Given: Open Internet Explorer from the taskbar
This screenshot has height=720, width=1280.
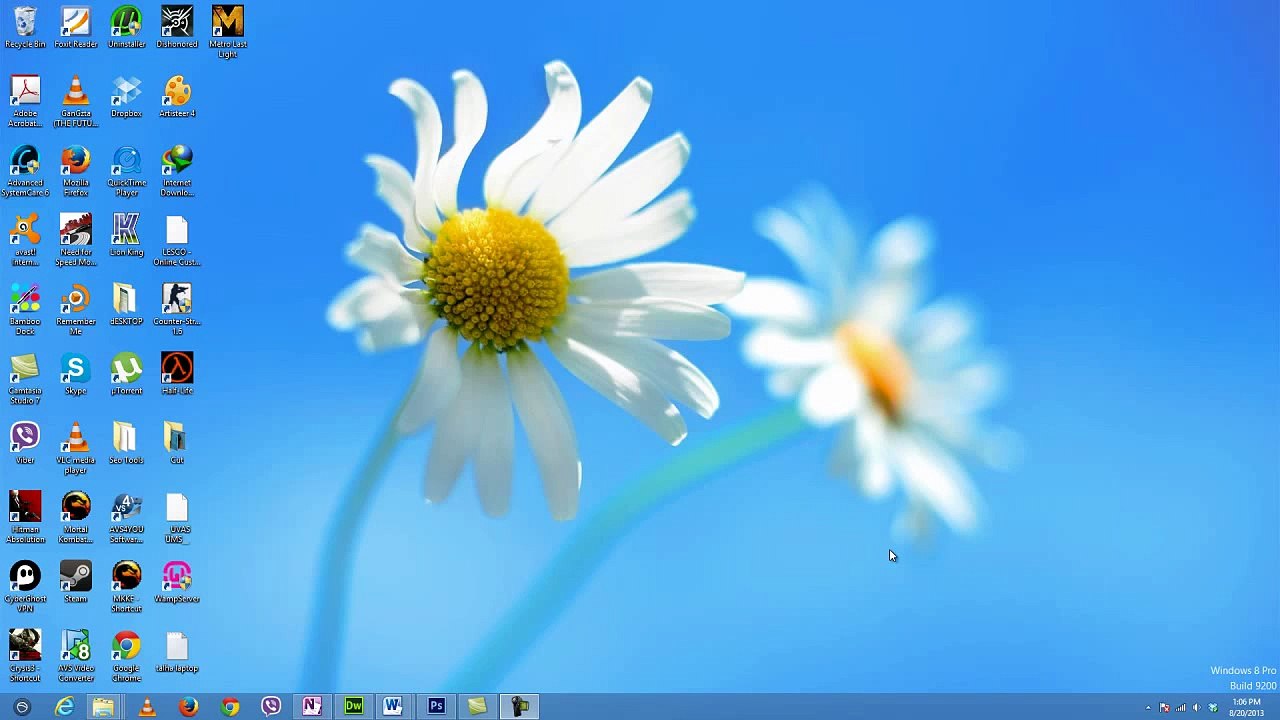Looking at the screenshot, I should 64,707.
